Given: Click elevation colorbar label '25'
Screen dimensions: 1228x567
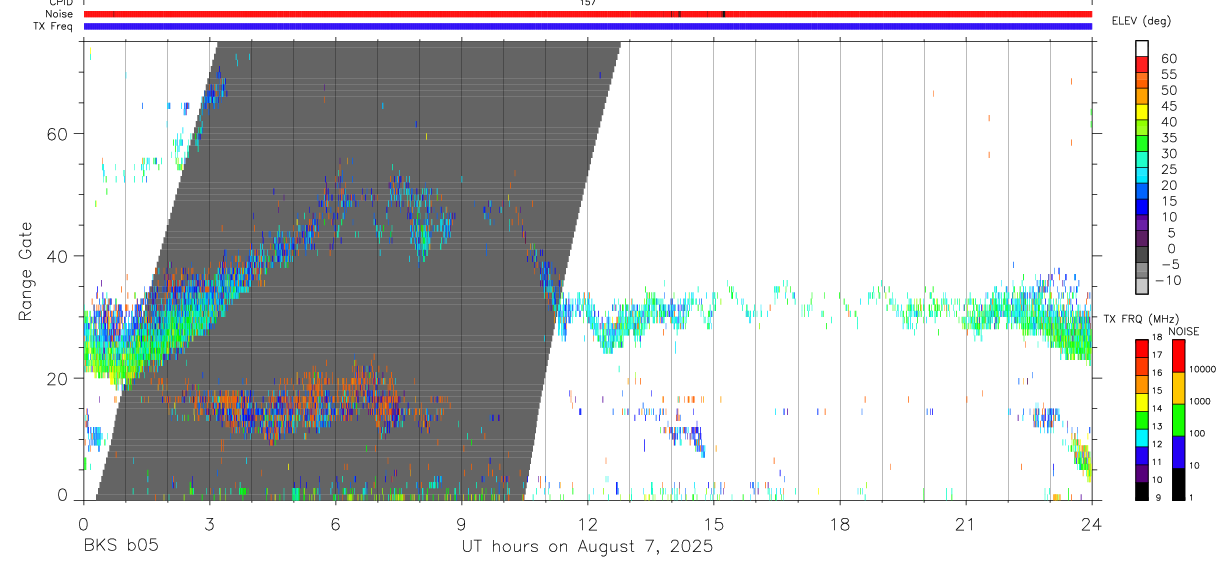Looking at the screenshot, I should (1168, 170).
